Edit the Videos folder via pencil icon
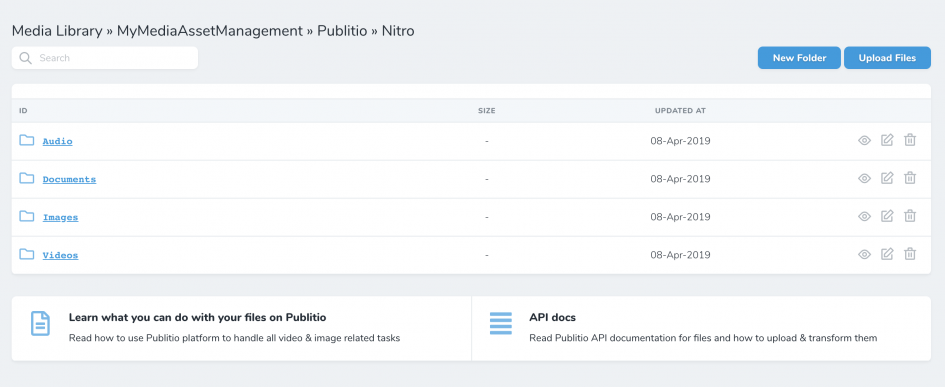Screen dimensions: 945x387 click(x=887, y=254)
